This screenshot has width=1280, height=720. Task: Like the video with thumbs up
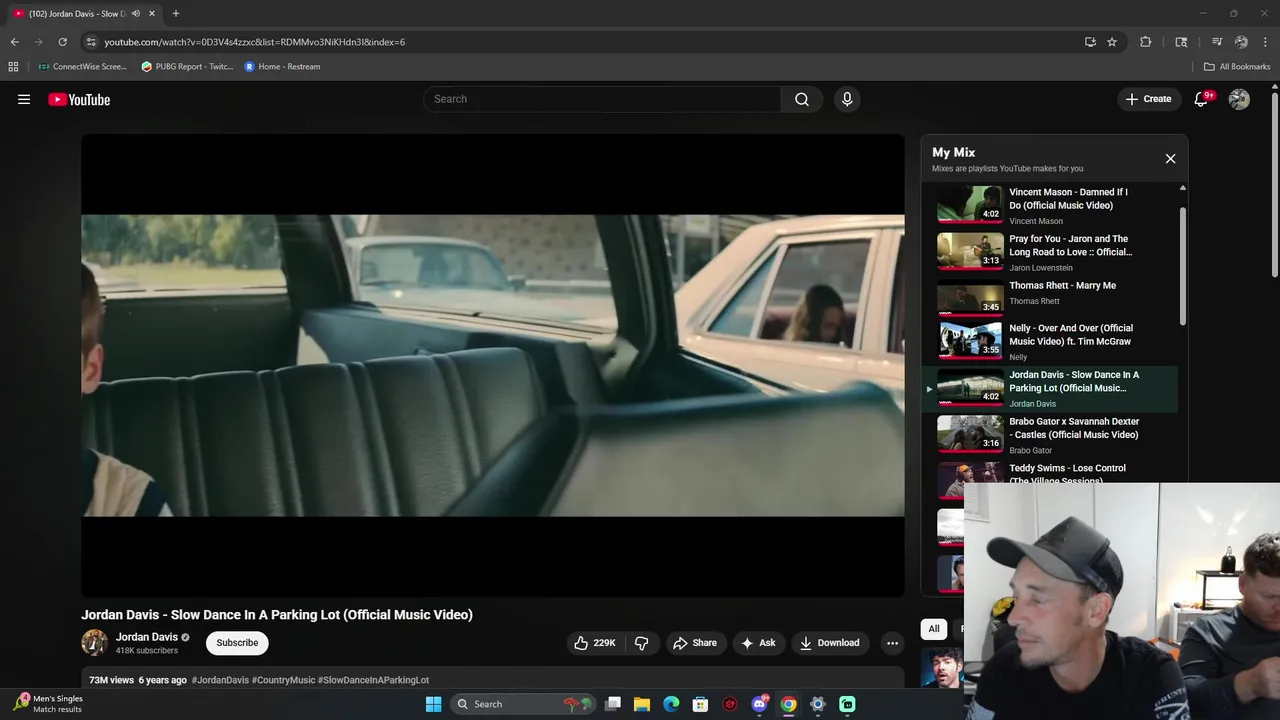click(581, 643)
